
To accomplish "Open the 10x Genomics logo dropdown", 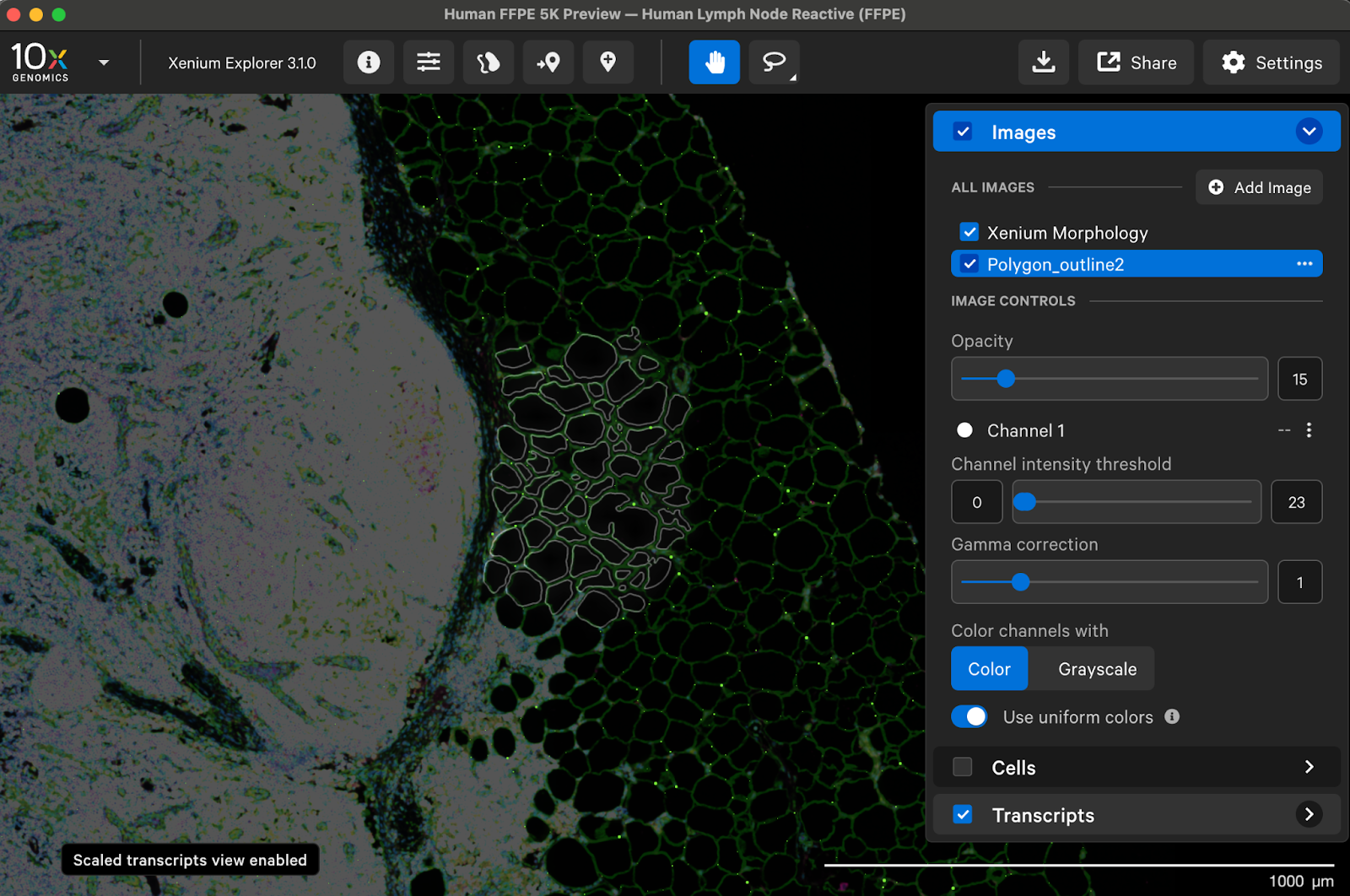I will click(x=104, y=62).
